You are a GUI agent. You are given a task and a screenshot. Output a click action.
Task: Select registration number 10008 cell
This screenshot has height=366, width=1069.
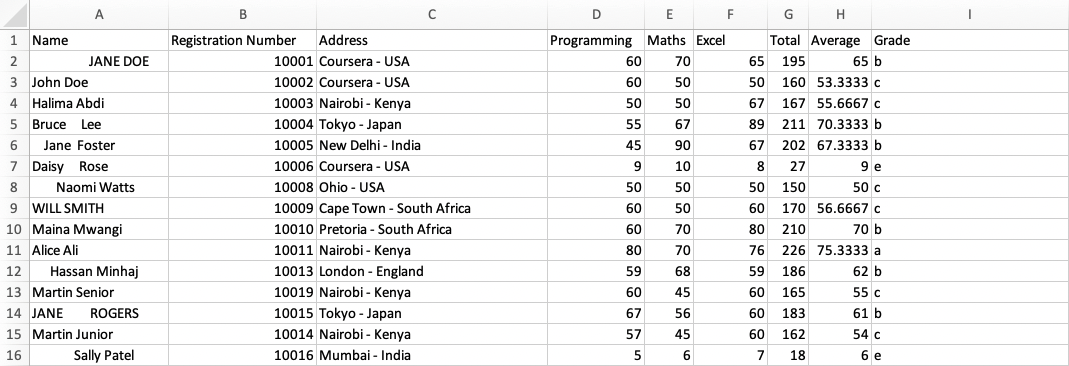(x=242, y=187)
